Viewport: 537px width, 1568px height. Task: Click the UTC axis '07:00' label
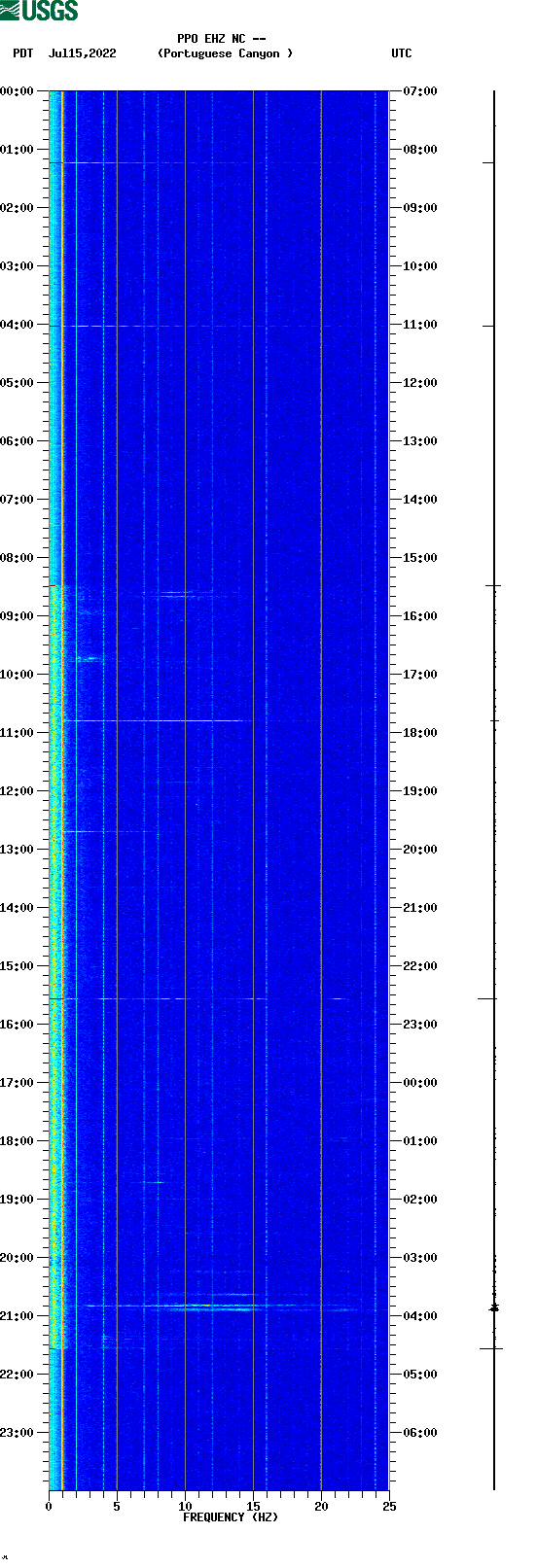(420, 91)
